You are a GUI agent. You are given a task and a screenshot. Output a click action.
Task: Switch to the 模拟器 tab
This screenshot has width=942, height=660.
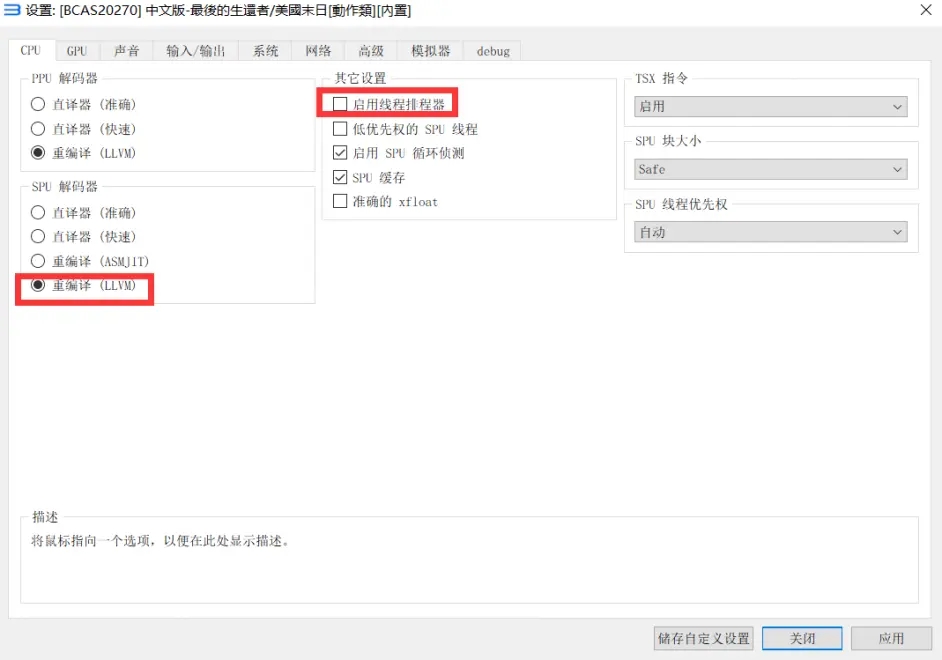[x=429, y=50]
